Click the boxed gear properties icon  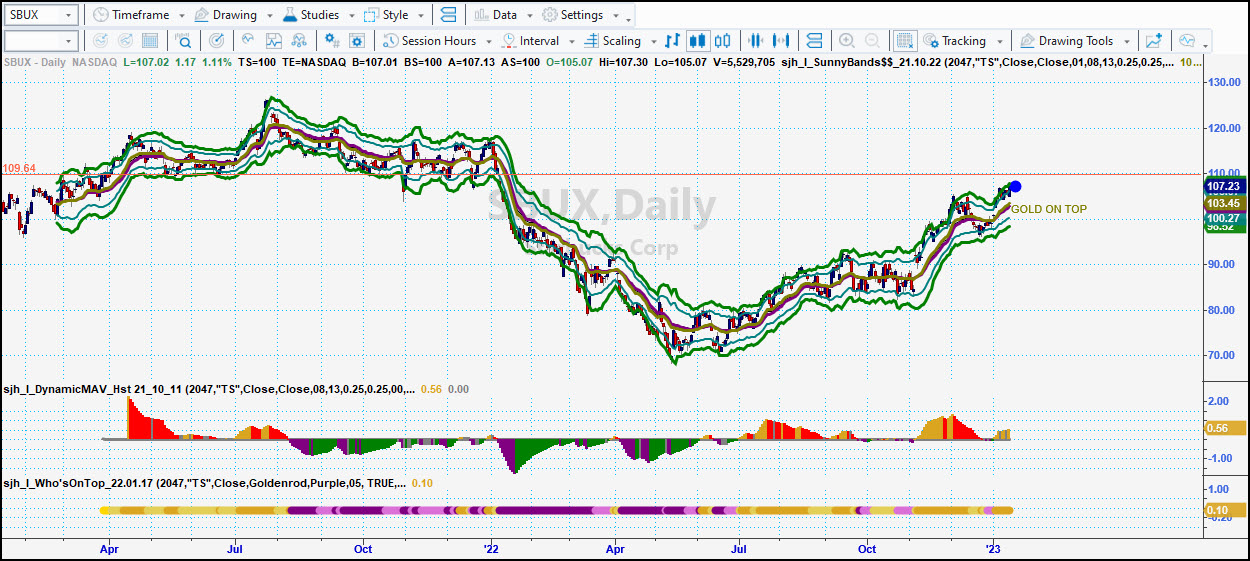coord(357,41)
